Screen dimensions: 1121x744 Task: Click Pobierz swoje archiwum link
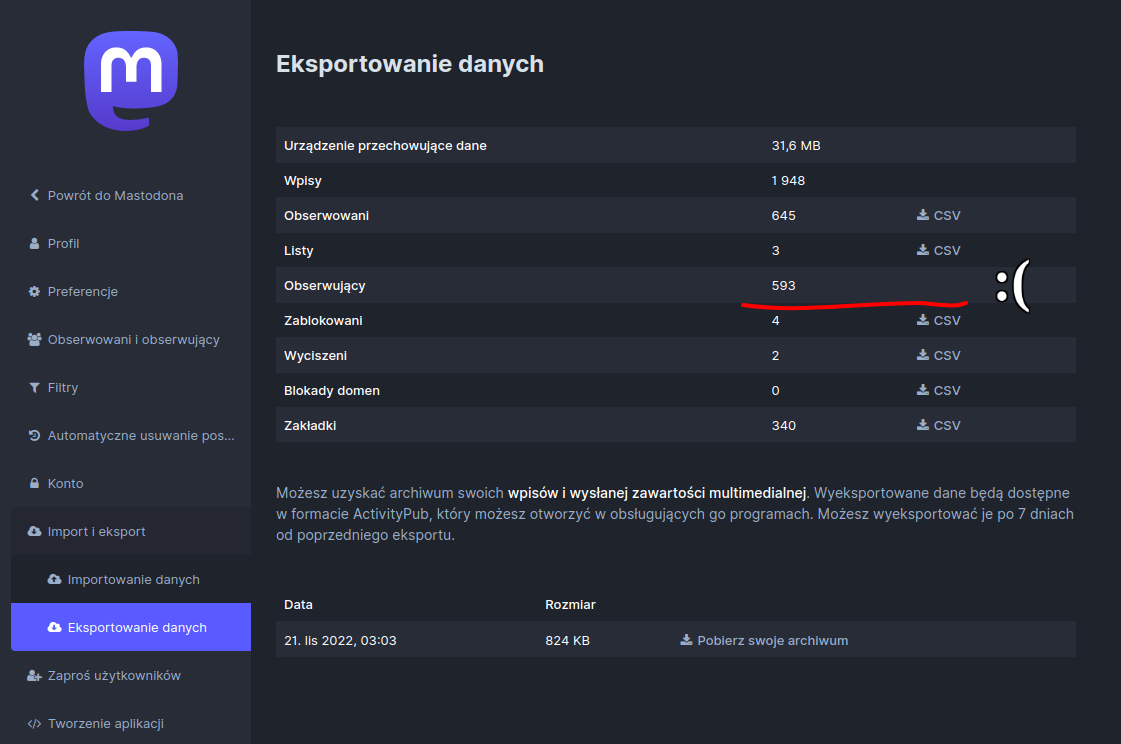764,641
